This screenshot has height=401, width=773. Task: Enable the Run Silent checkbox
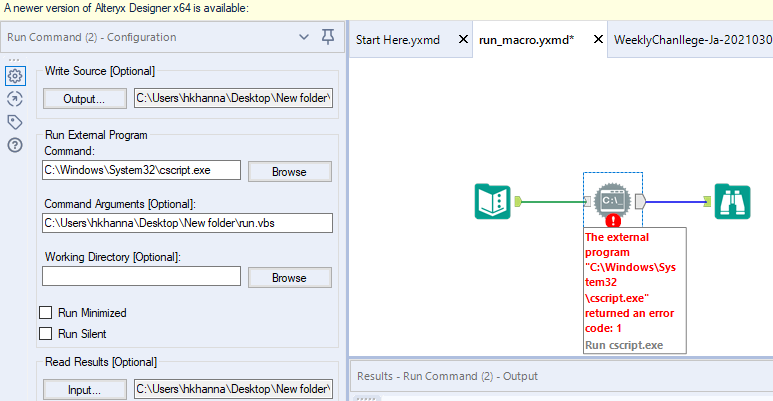coord(46,334)
